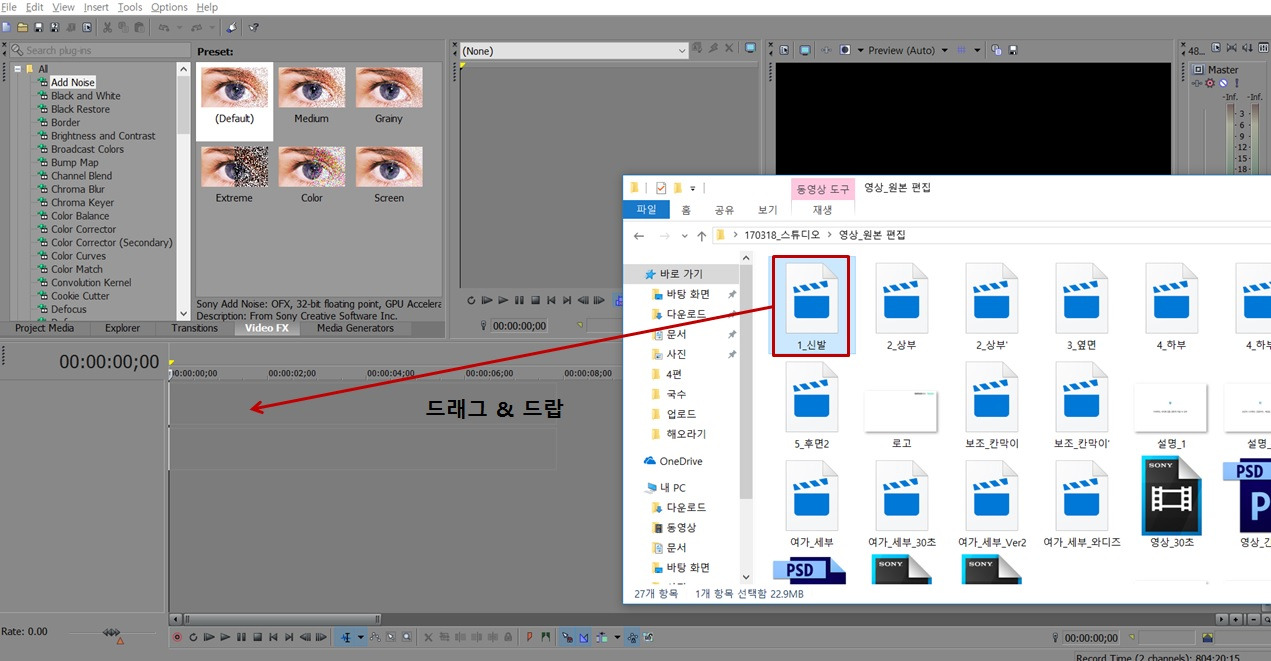The image size is (1271, 661).
Task: Click the plug-in list vertical scrollbar
Action: click(183, 190)
